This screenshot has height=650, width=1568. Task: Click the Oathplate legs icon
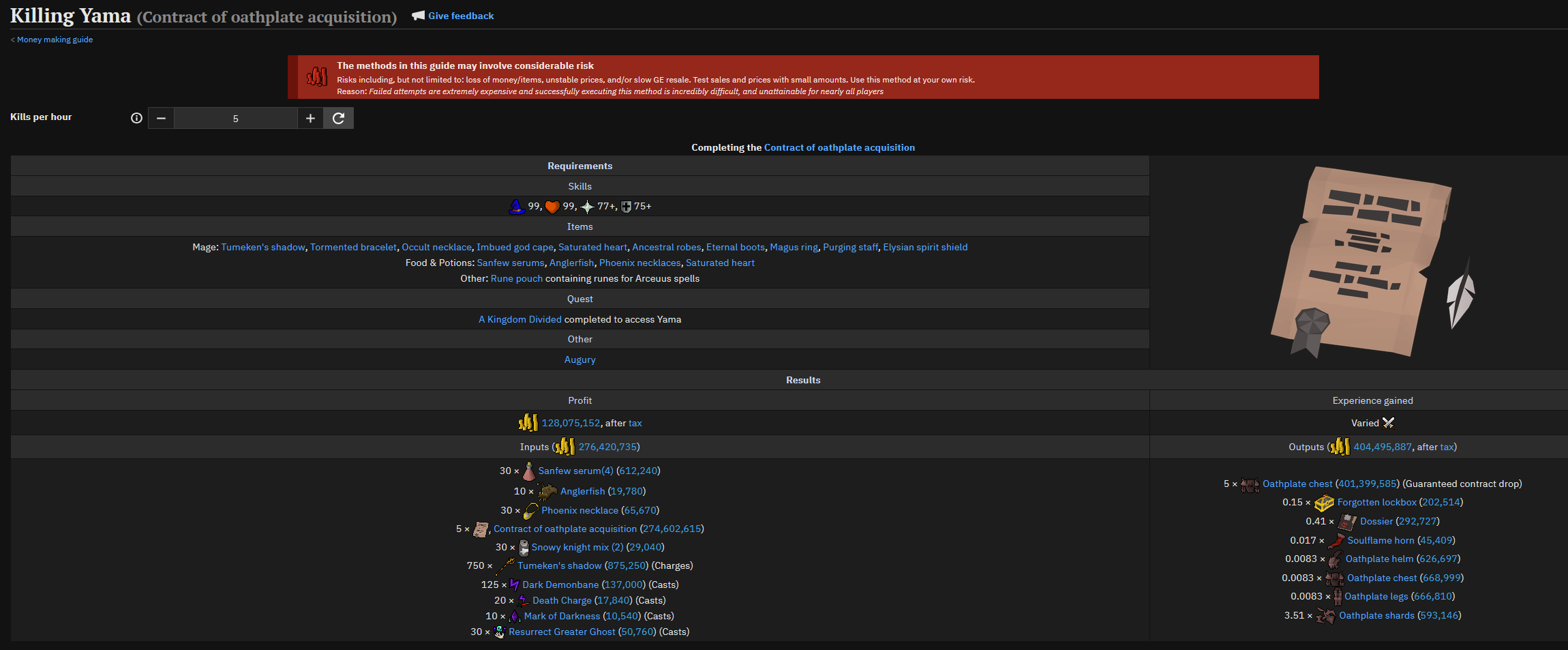pyautogui.click(x=1338, y=597)
